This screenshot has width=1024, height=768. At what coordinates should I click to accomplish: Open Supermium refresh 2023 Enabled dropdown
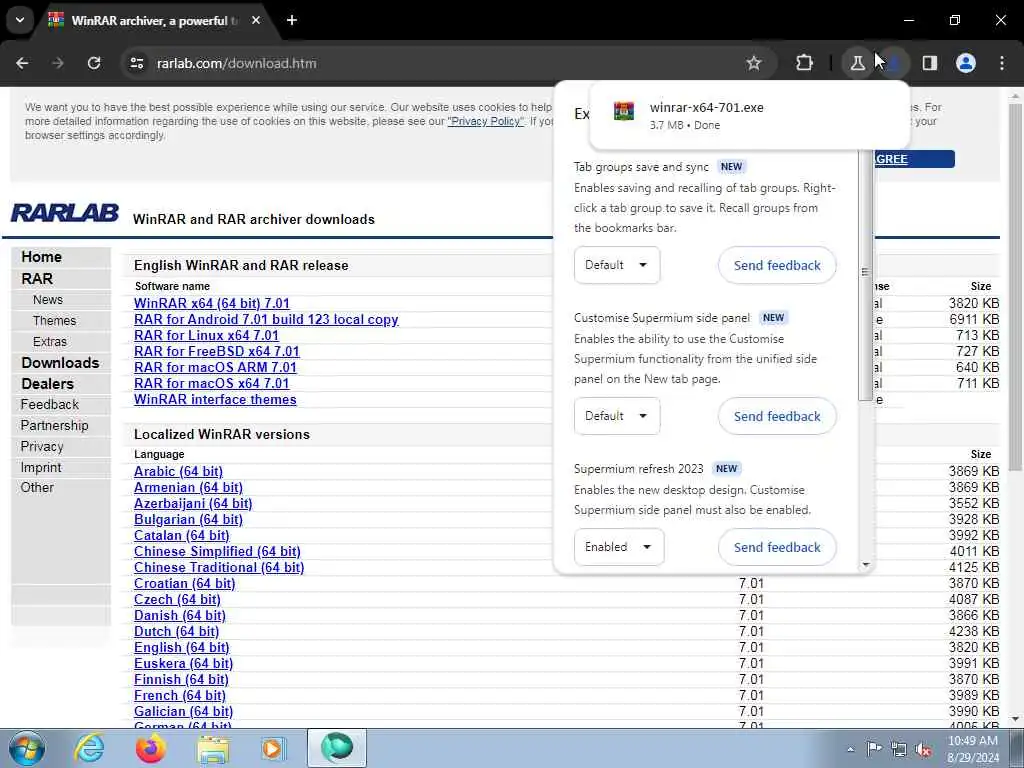pyautogui.click(x=619, y=547)
